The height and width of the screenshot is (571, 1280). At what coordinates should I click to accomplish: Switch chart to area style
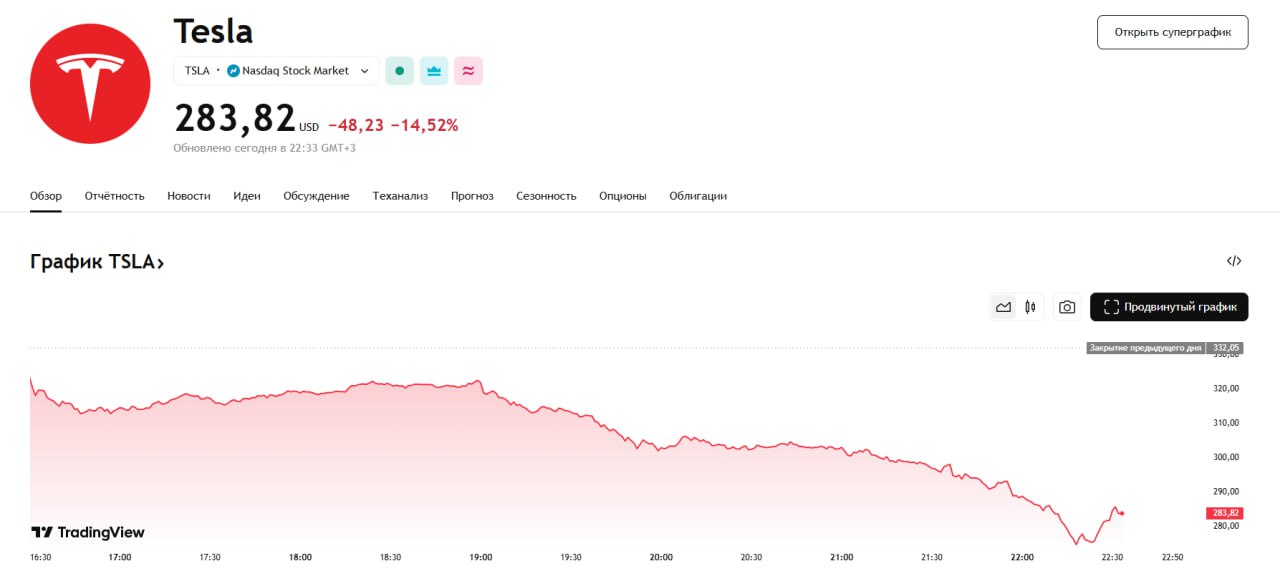point(1003,307)
